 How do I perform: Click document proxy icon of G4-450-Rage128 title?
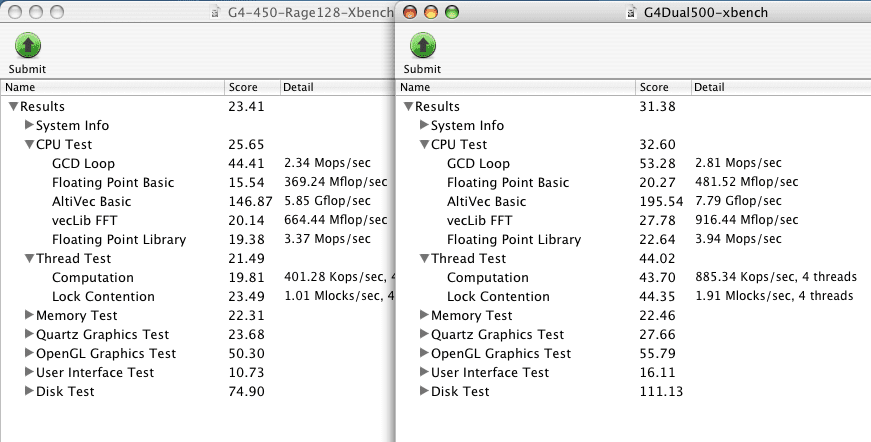tap(216, 12)
